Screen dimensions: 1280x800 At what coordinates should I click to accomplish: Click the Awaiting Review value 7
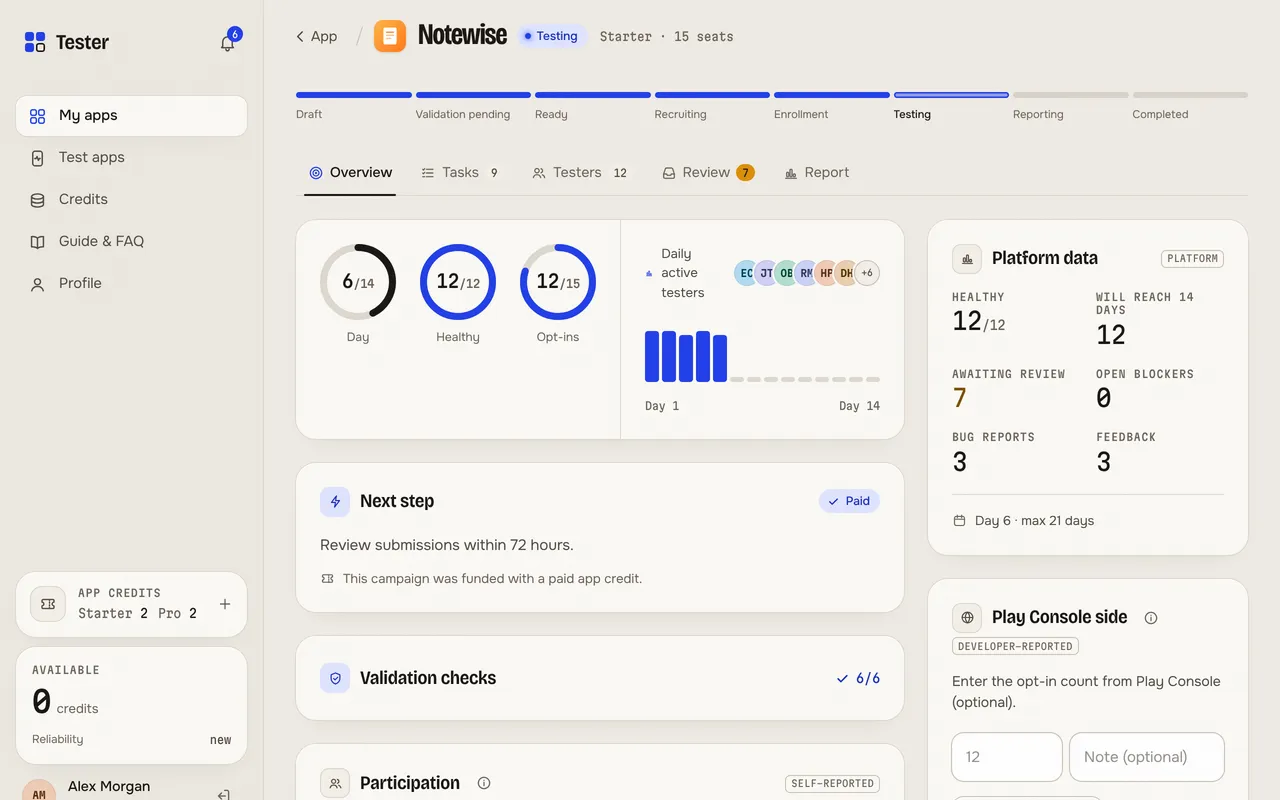click(x=960, y=398)
